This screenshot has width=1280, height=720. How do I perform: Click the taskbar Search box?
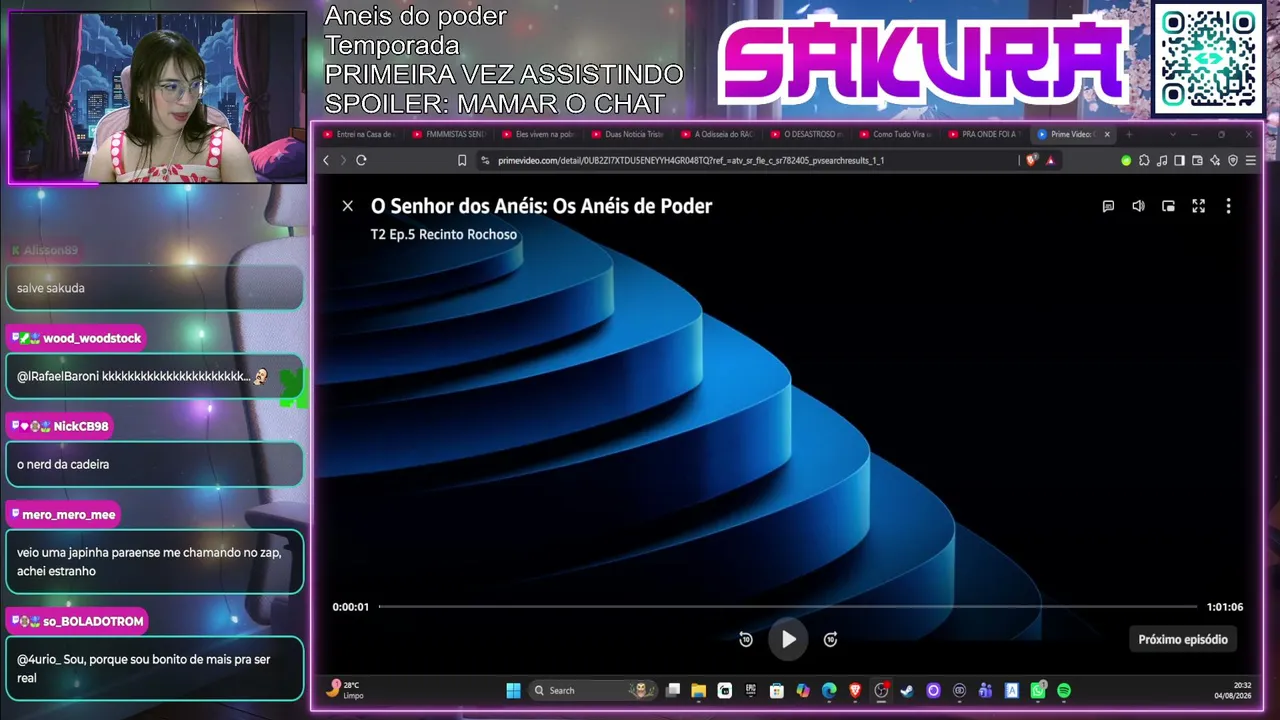click(x=593, y=690)
